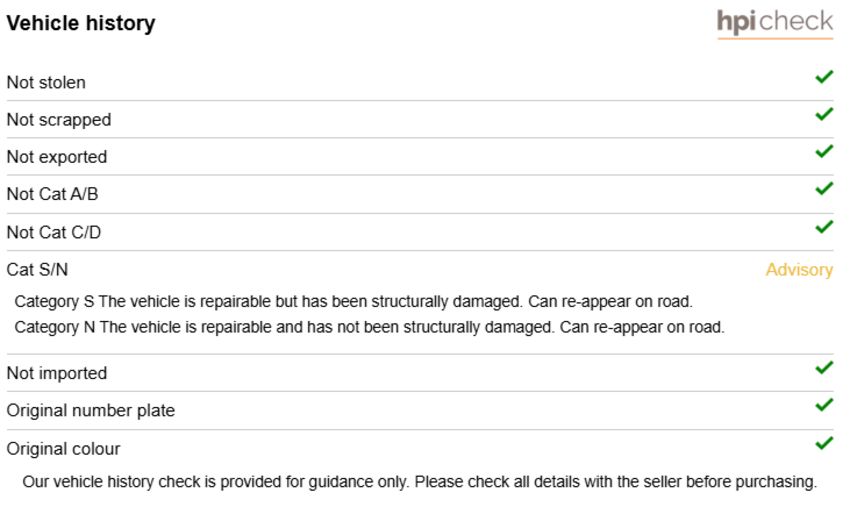This screenshot has width=850, height=507.
Task: Click the yellow Advisory label
Action: (799, 270)
